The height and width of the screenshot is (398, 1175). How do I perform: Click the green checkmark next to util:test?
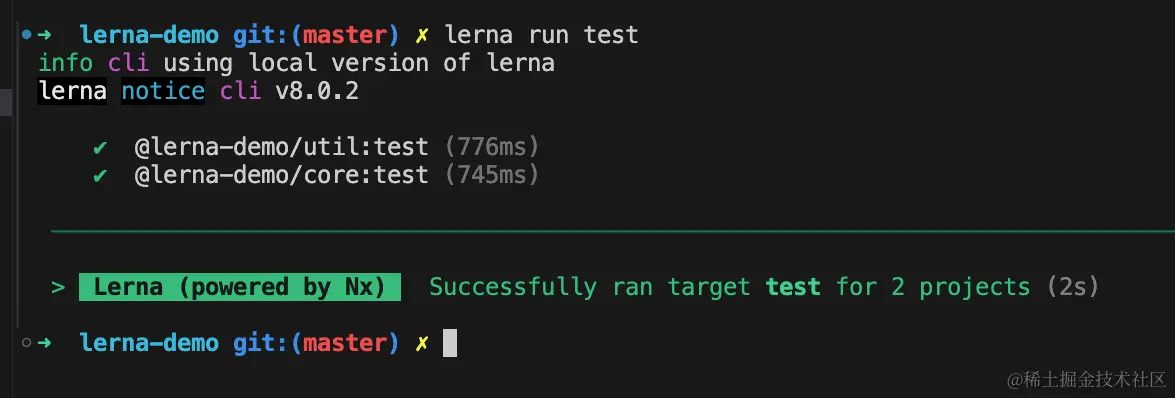click(100, 148)
